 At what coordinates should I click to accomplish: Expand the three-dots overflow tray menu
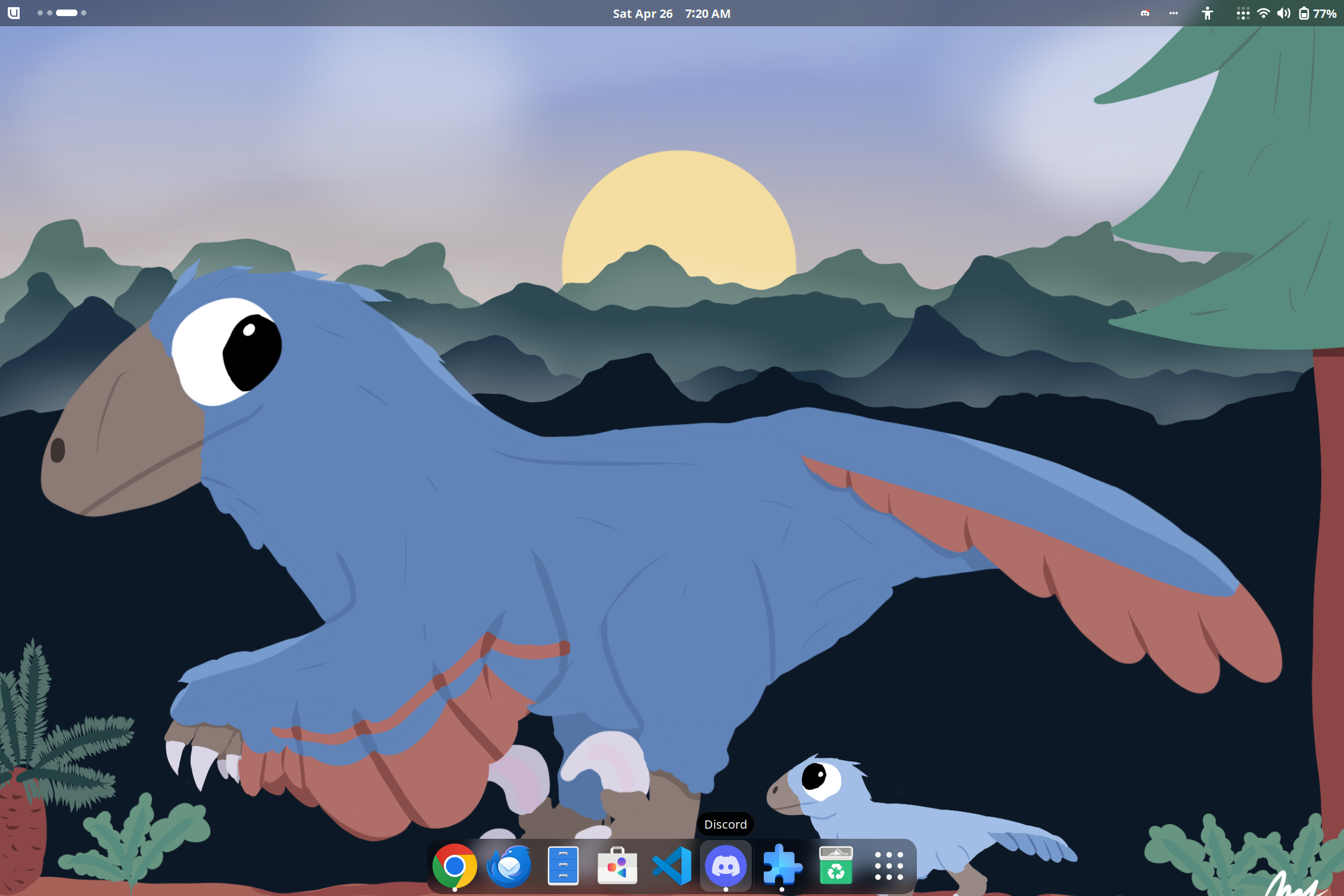coord(1173,13)
